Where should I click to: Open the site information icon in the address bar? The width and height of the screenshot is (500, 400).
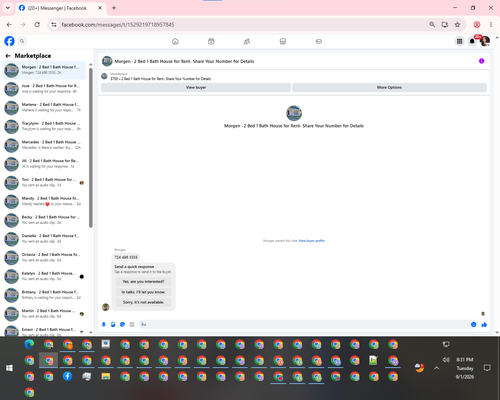click(x=54, y=24)
